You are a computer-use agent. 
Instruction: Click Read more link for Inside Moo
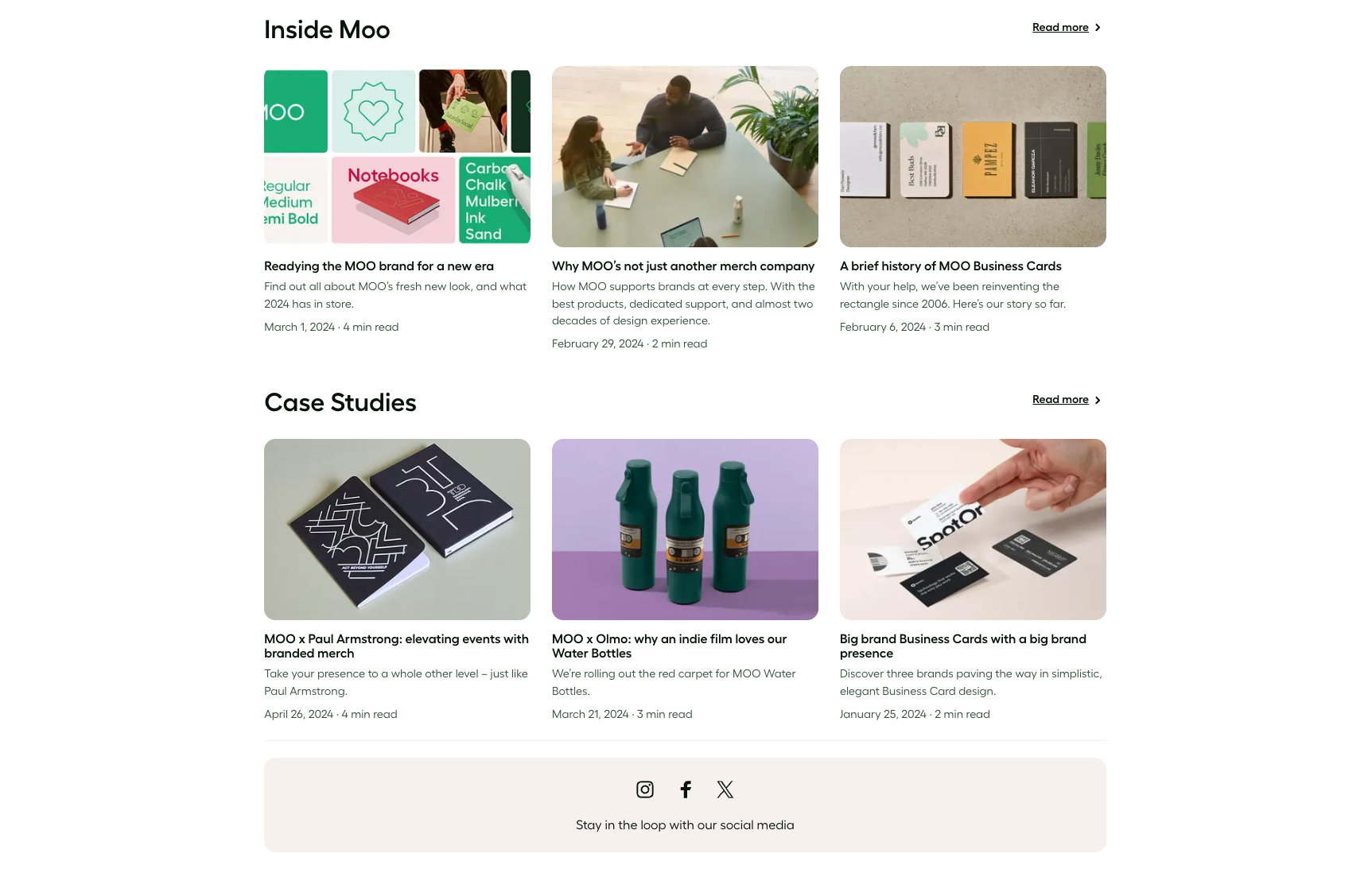tap(1060, 28)
